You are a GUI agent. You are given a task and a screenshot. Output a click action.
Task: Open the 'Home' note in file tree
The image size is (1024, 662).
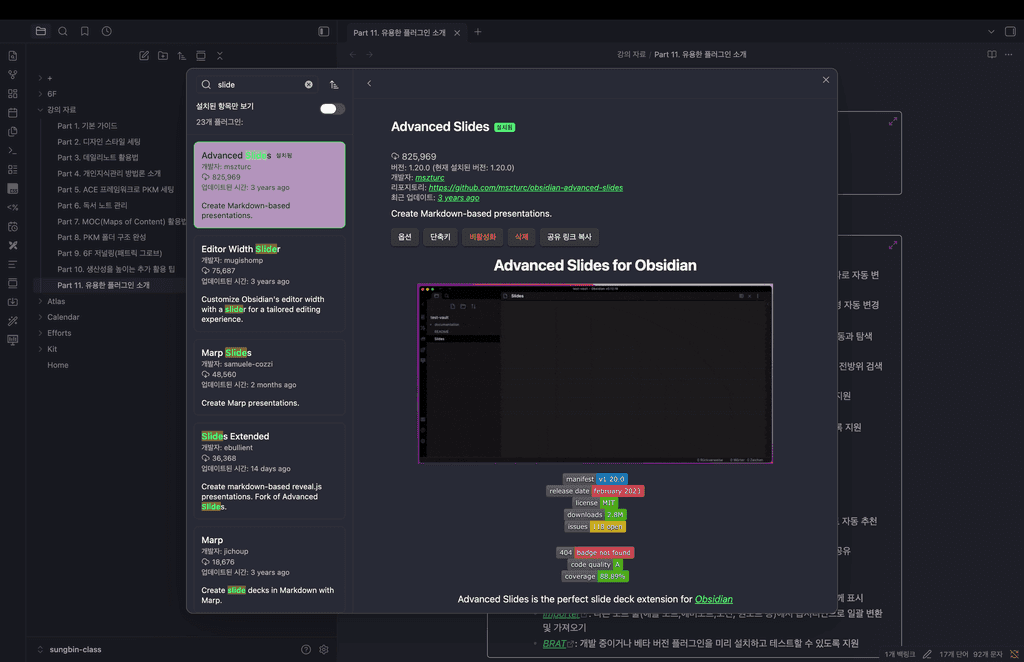click(57, 365)
